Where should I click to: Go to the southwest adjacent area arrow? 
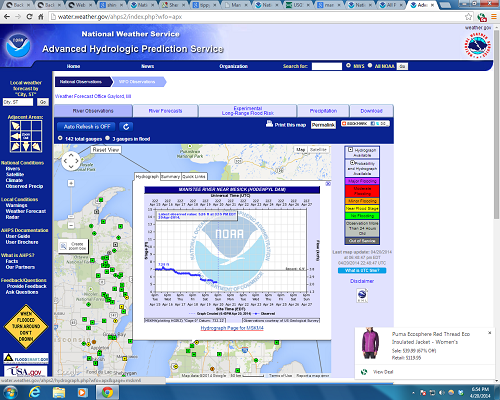tap(15, 146)
